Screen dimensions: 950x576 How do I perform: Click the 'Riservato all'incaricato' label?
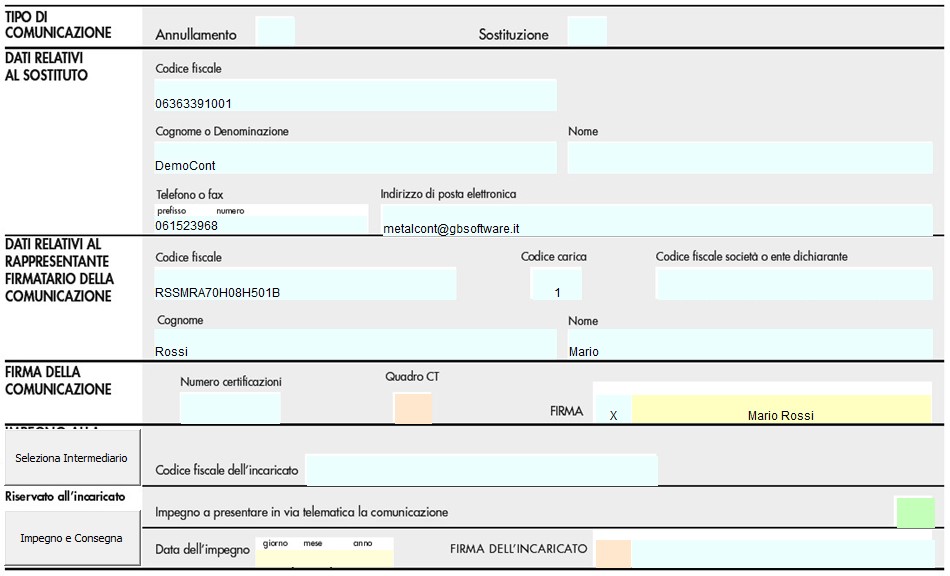[65, 497]
